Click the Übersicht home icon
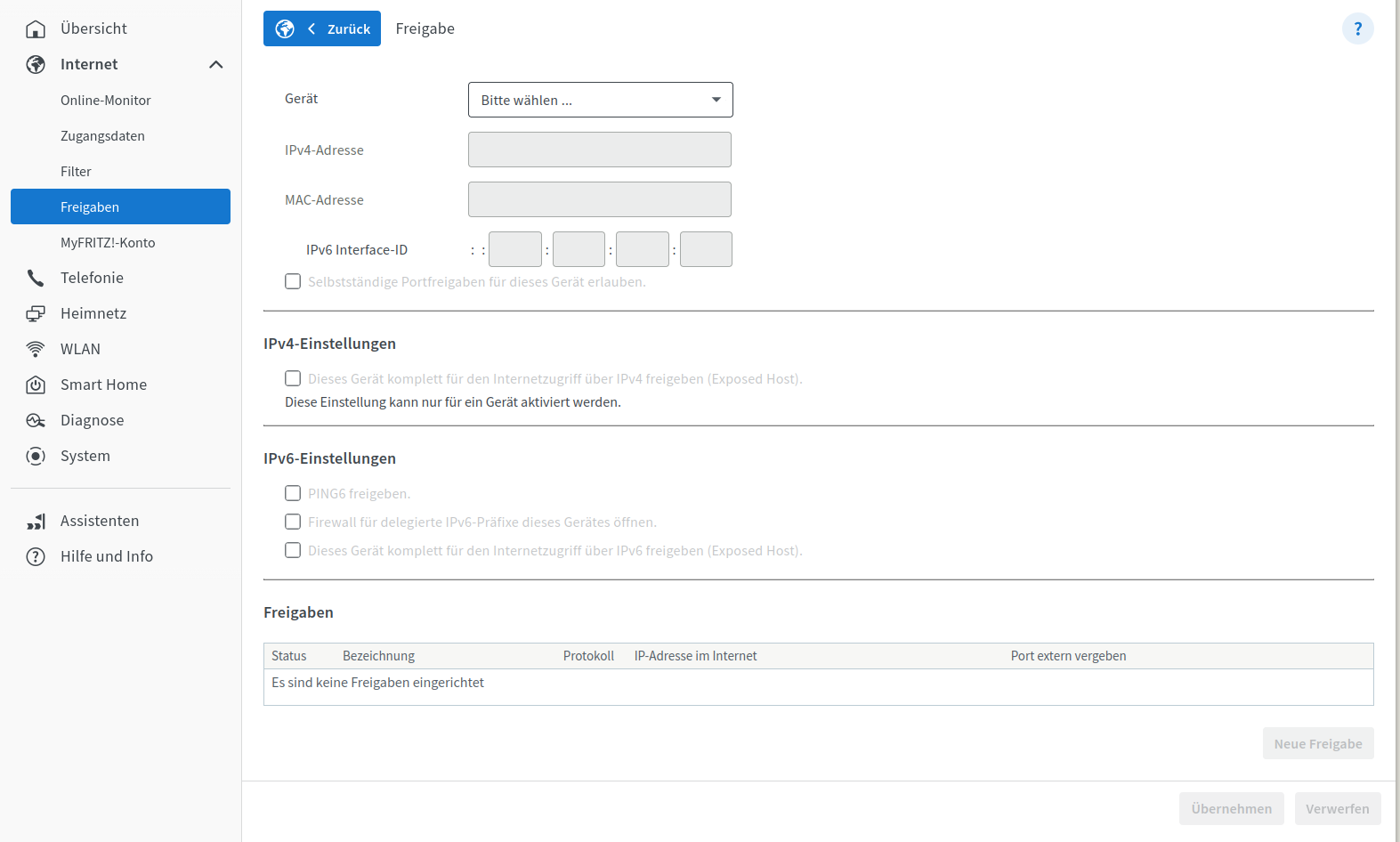 pos(36,29)
